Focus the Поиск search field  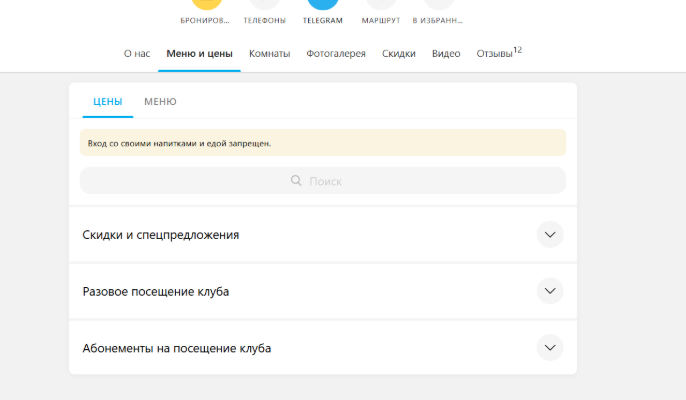click(323, 180)
